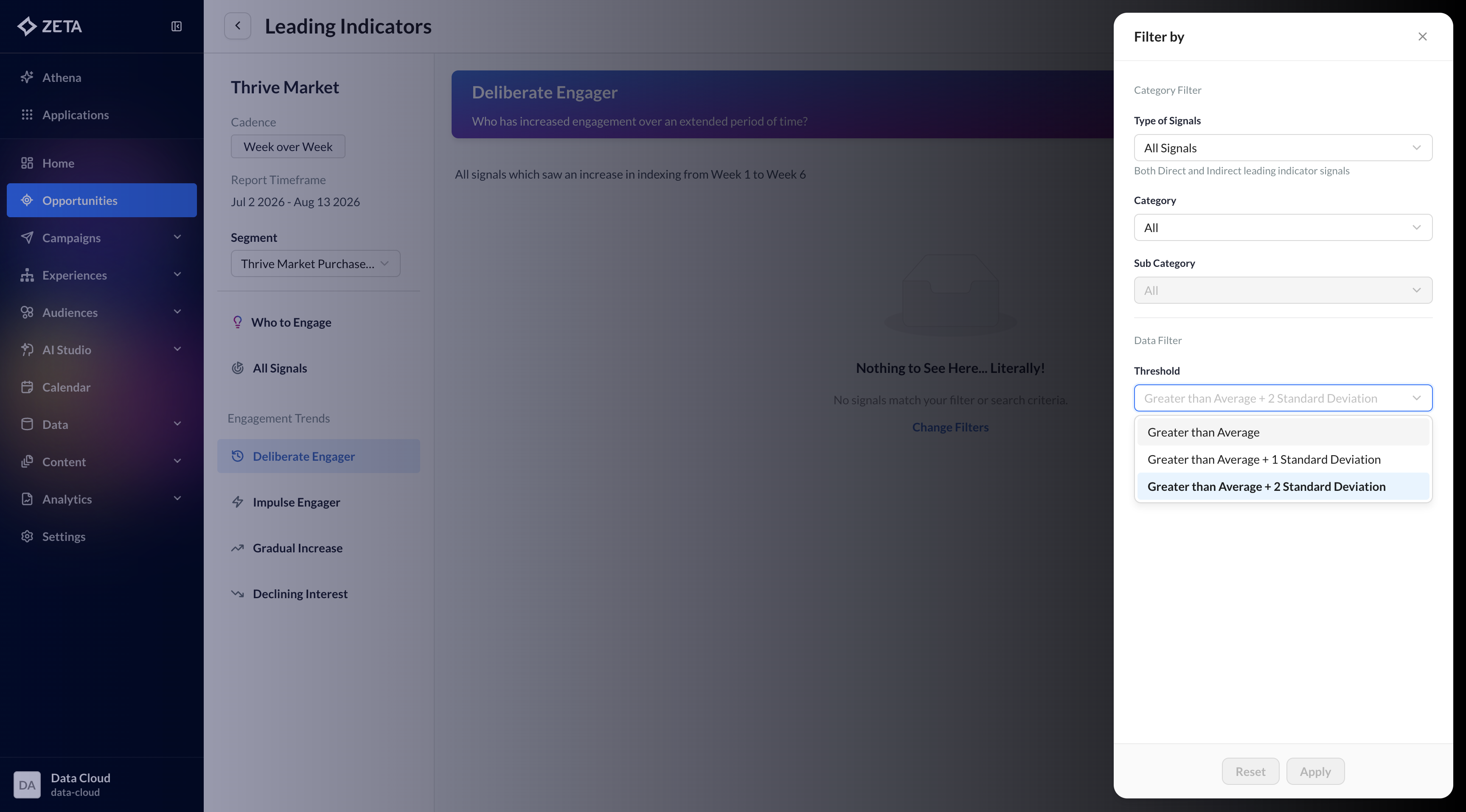Switch to Who to Engage view
Screen dimensions: 1466x812
318,322
